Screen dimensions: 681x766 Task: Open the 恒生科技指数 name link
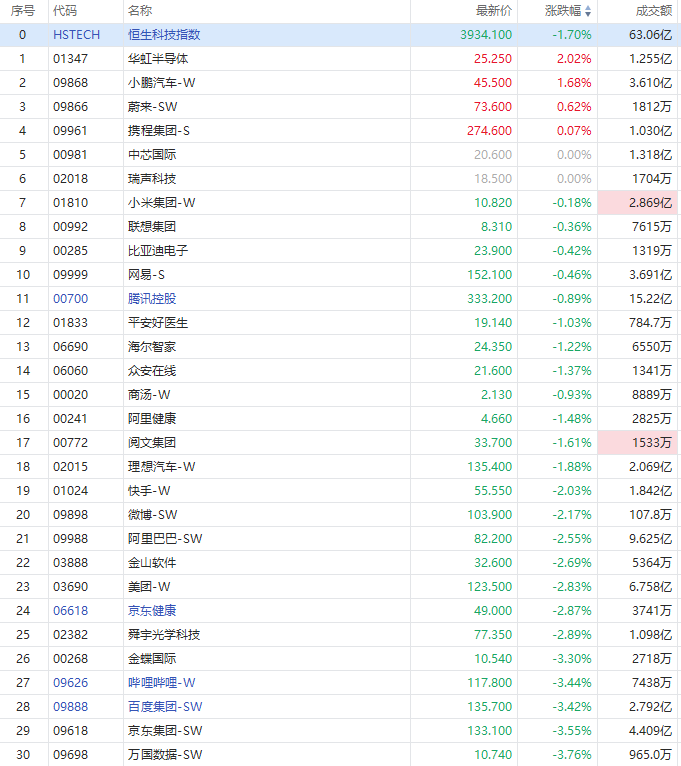(x=164, y=35)
